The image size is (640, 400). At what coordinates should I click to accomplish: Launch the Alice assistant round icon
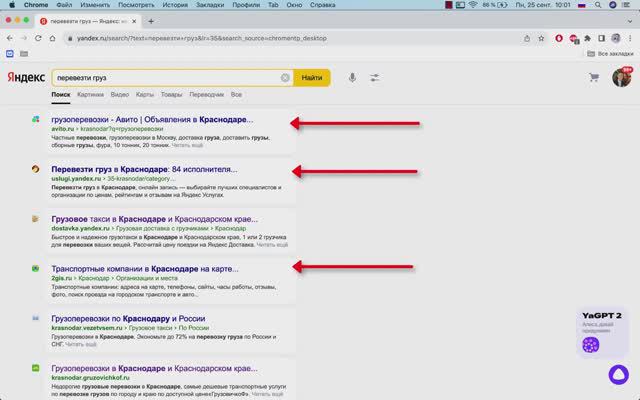pos(618,374)
